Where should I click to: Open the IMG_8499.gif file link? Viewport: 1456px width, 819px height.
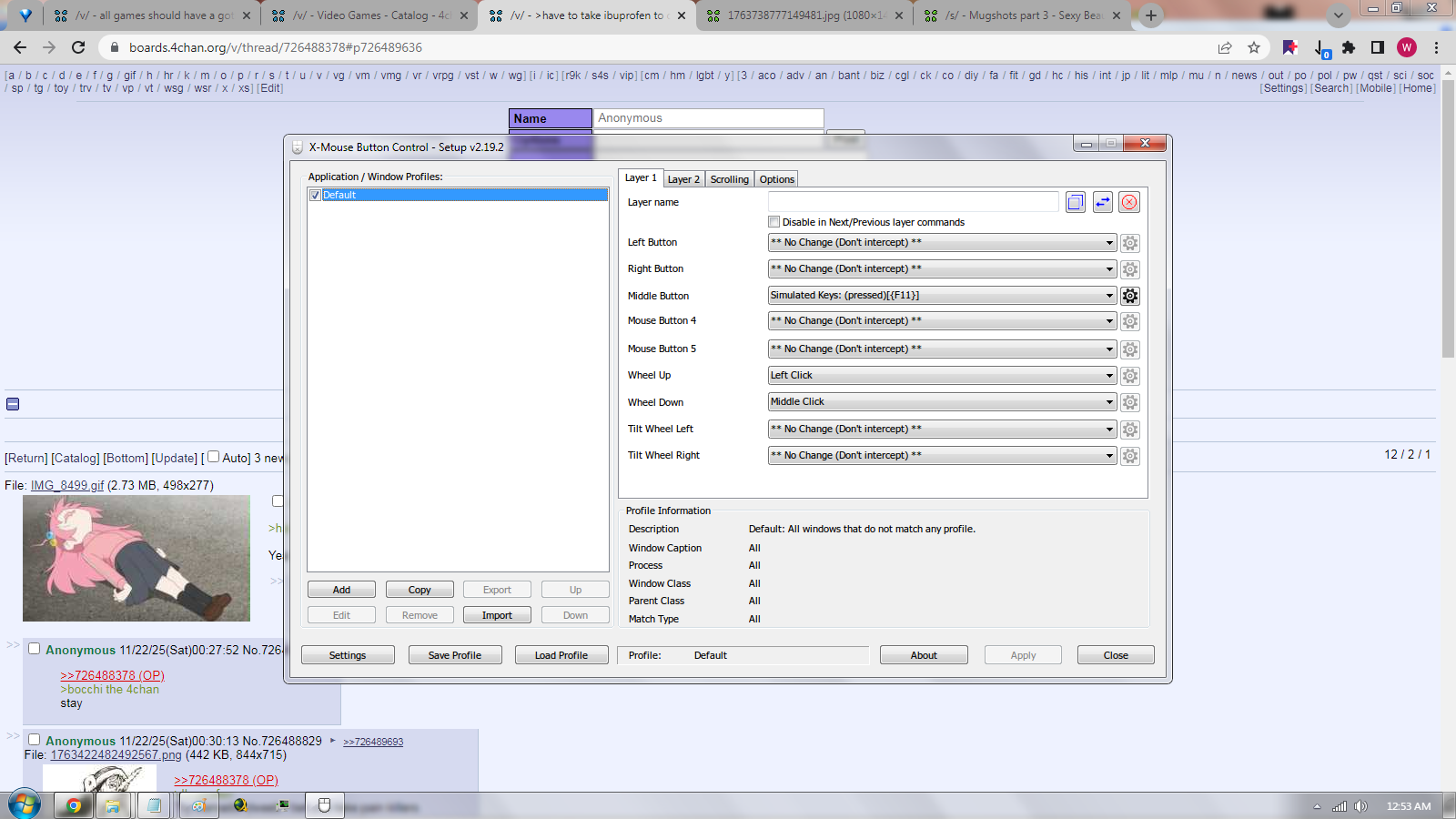[67, 485]
